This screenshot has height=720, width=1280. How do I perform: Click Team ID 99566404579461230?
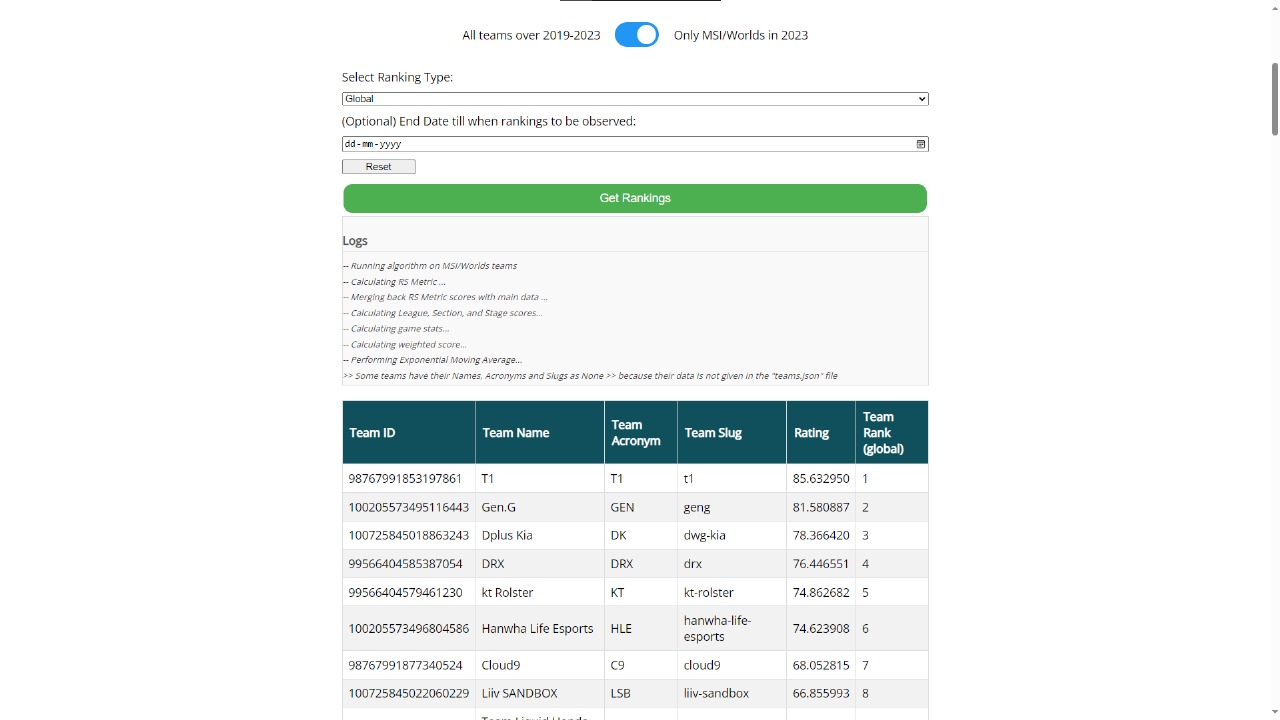[x=405, y=592]
